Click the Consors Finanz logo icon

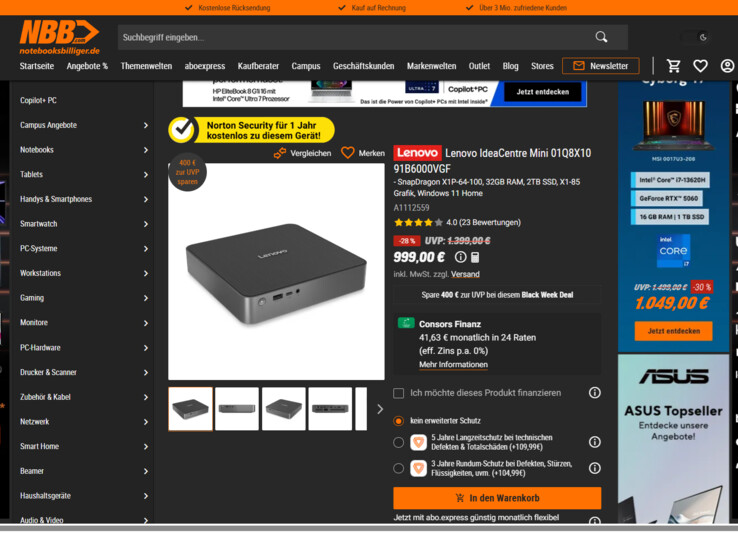[406, 323]
